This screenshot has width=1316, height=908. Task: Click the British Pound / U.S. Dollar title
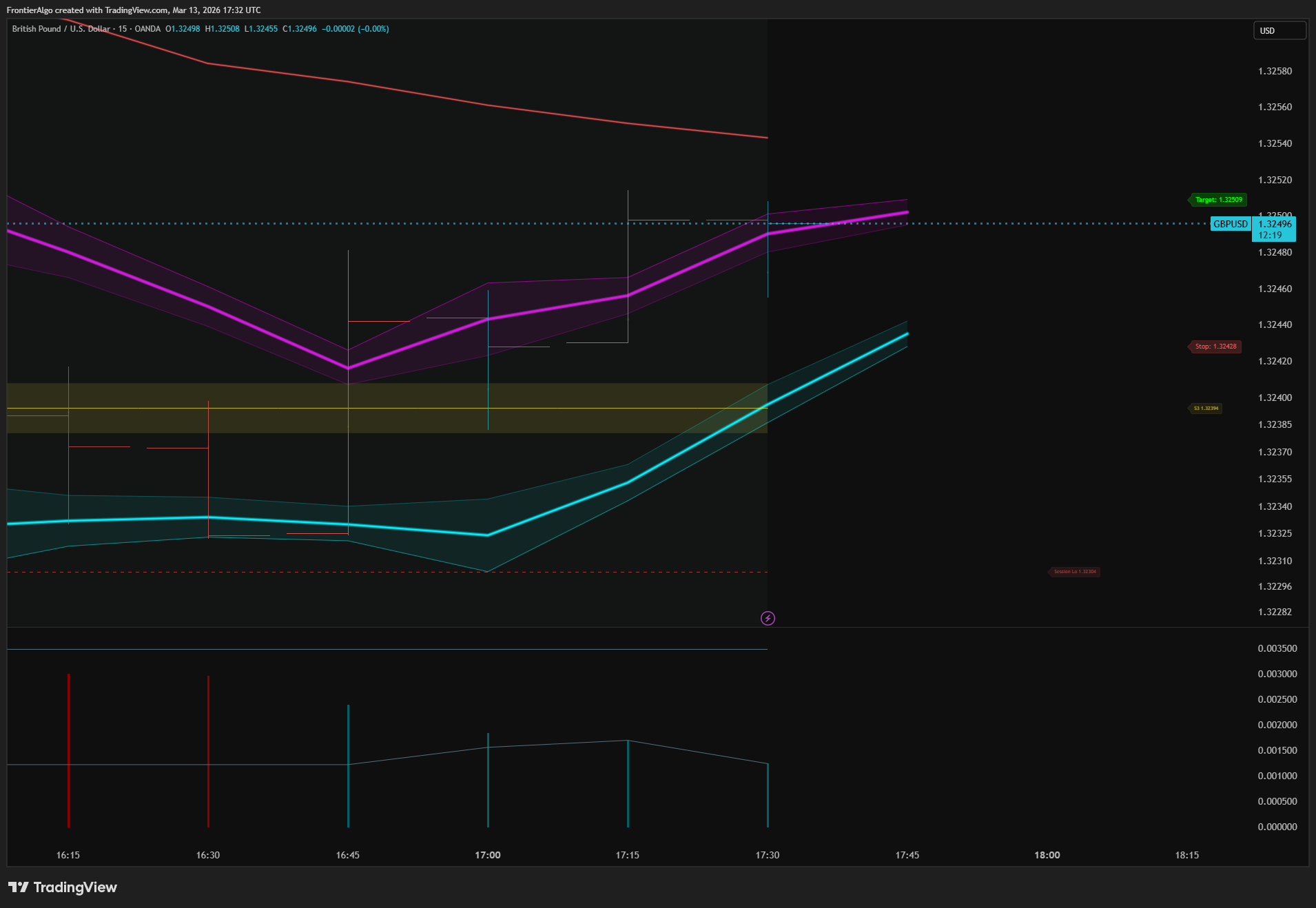[x=61, y=29]
